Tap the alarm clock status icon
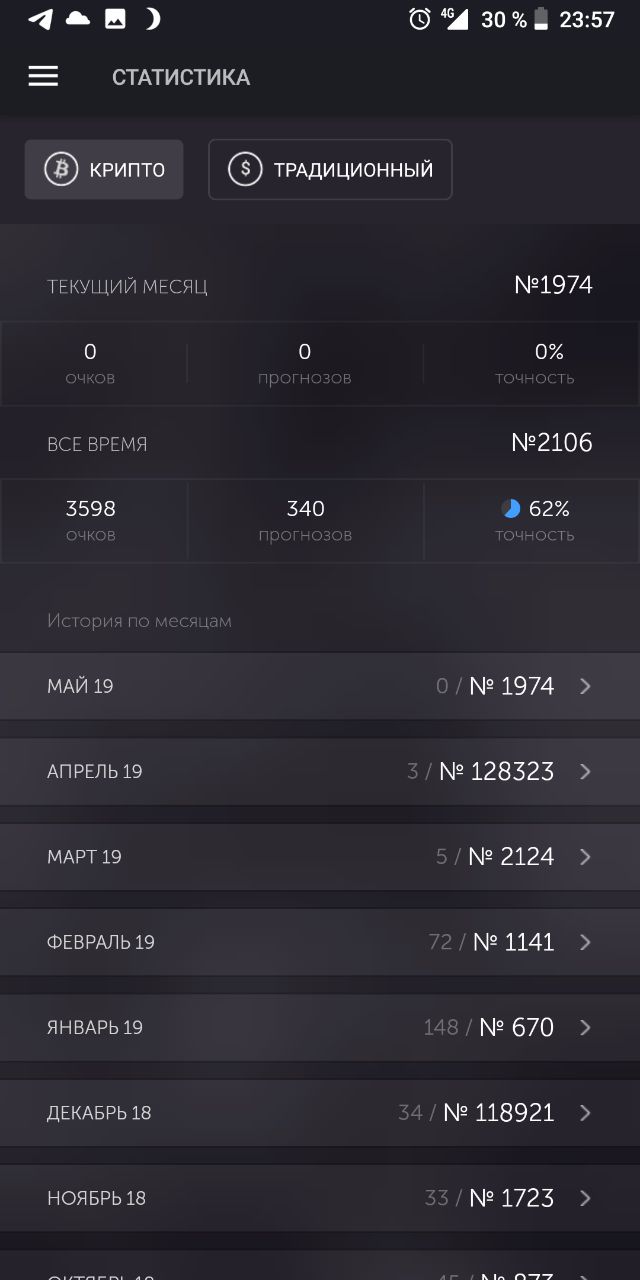Image resolution: width=640 pixels, height=1280 pixels. pyautogui.click(x=420, y=19)
